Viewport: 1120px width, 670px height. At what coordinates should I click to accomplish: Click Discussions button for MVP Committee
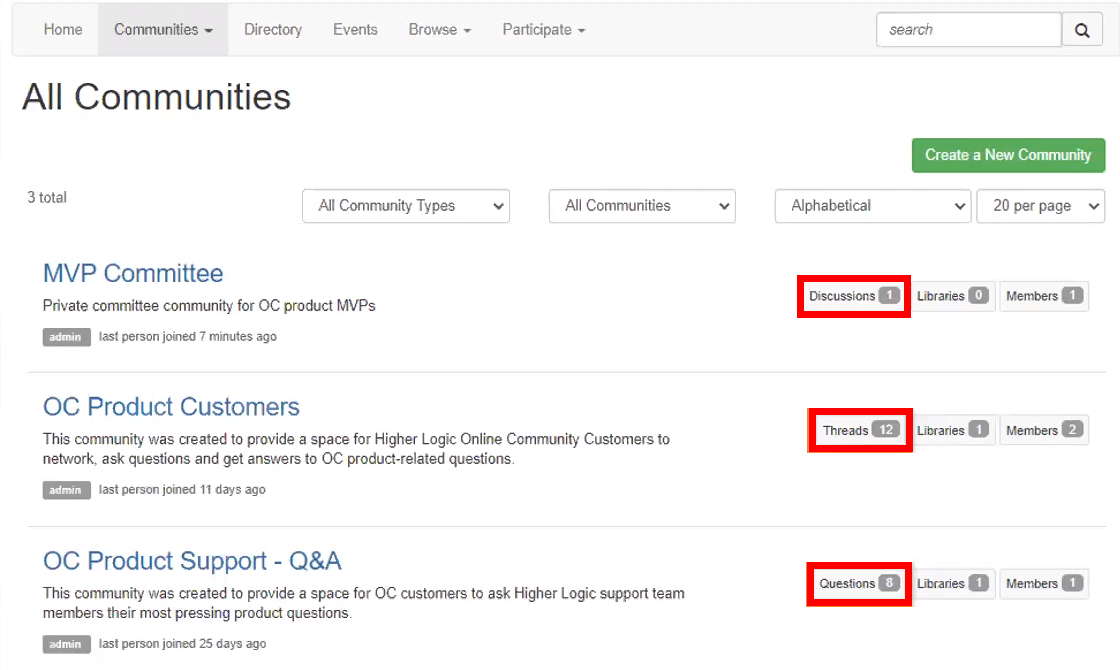pyautogui.click(x=854, y=296)
